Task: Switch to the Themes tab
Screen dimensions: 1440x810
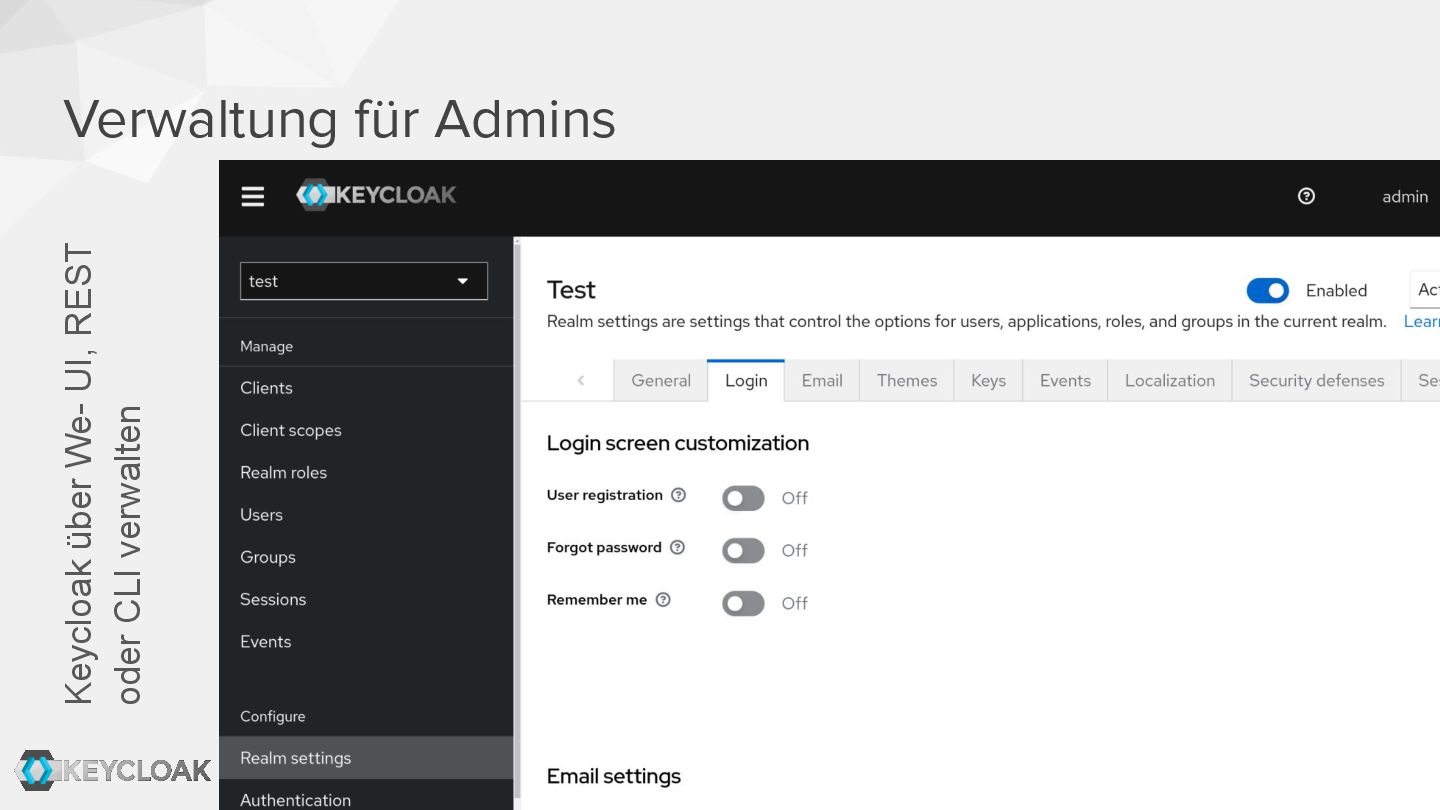Action: (906, 380)
